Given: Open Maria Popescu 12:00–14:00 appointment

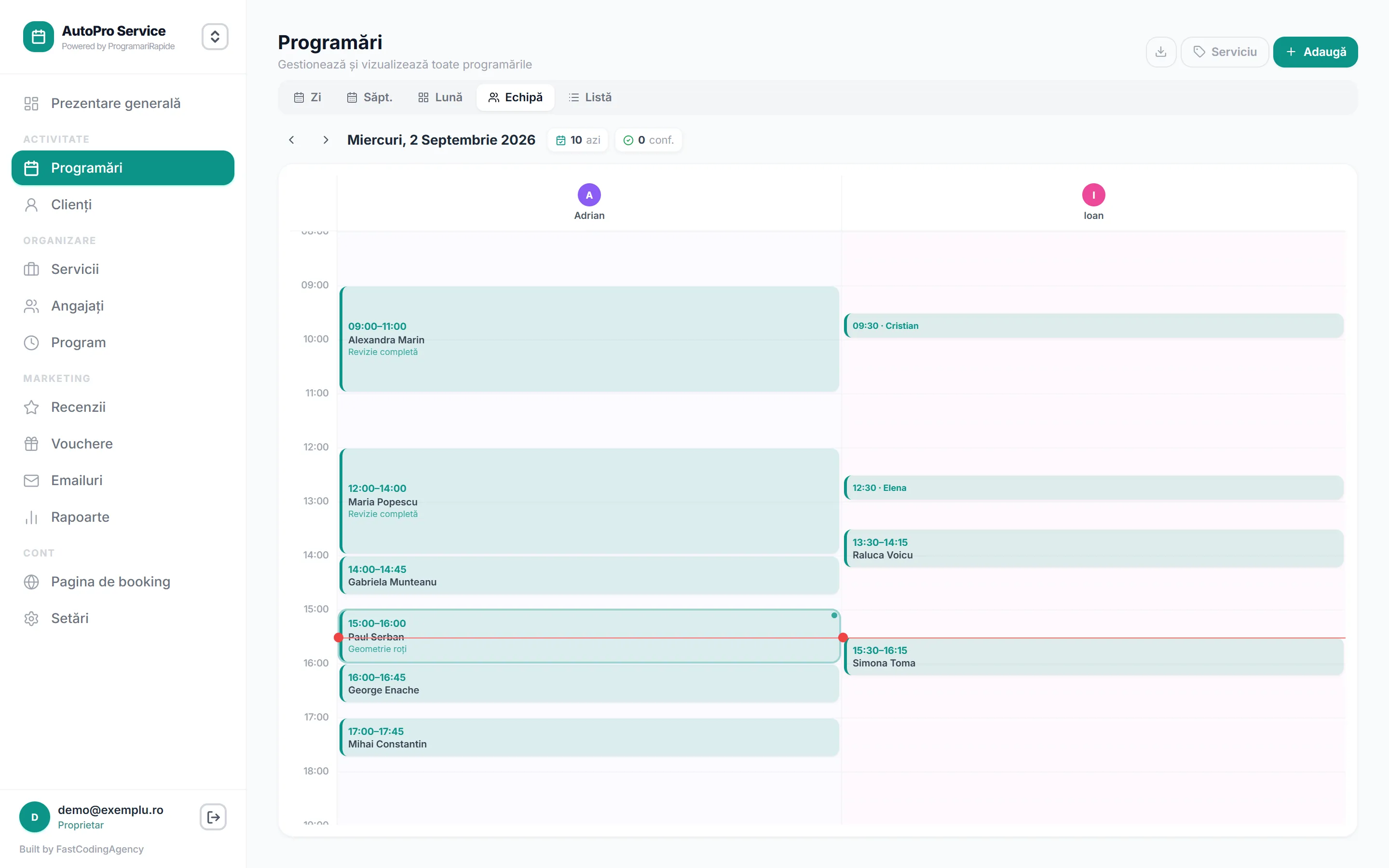Looking at the screenshot, I should pos(589,501).
